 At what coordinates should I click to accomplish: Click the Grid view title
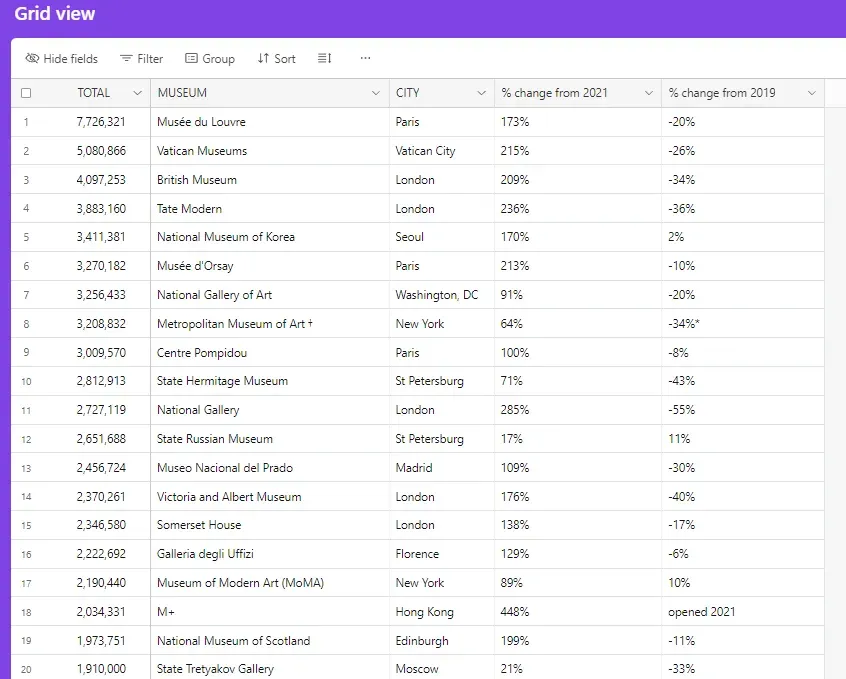pos(54,13)
